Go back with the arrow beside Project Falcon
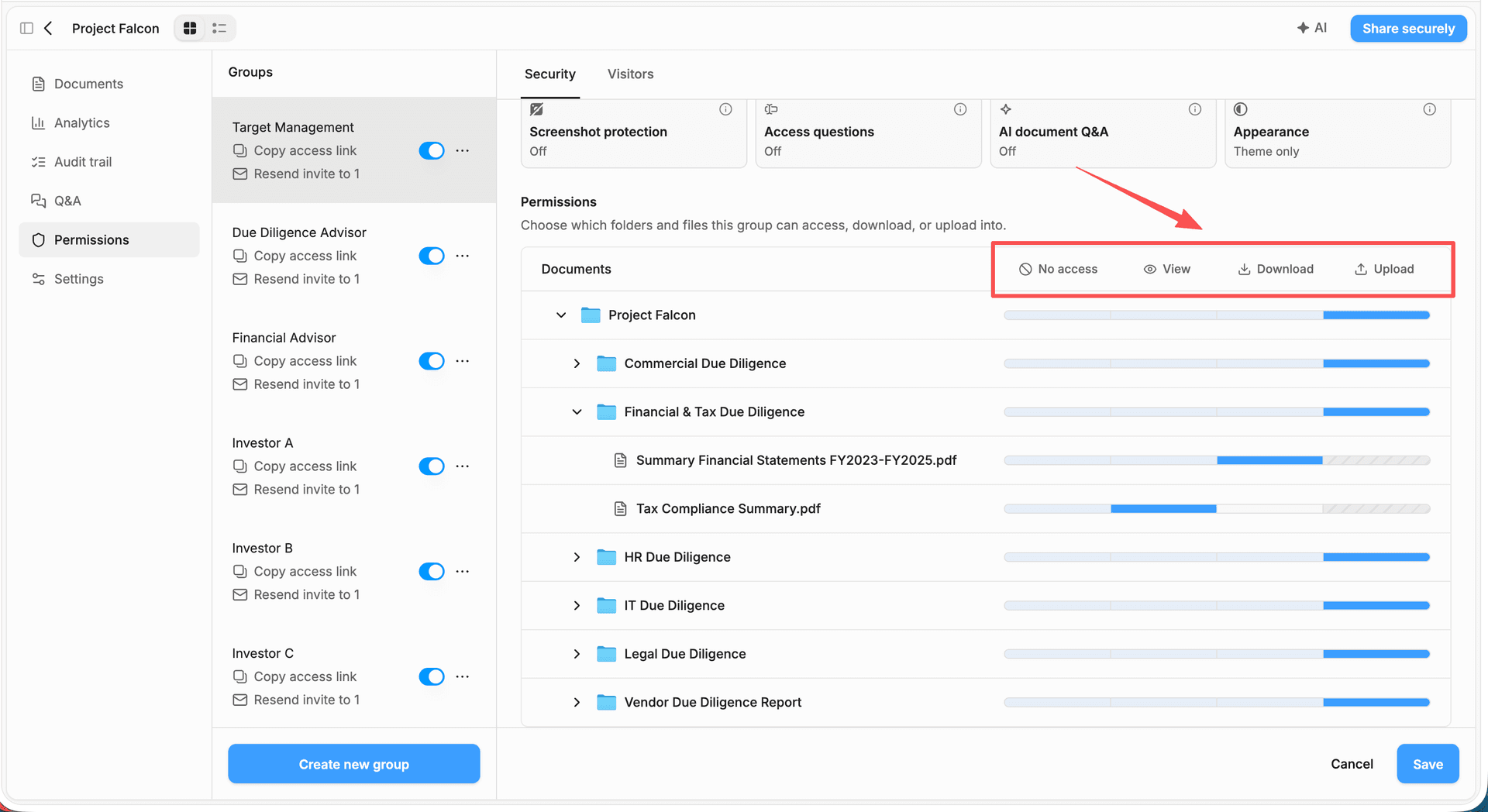This screenshot has height=812, width=1488. click(48, 29)
